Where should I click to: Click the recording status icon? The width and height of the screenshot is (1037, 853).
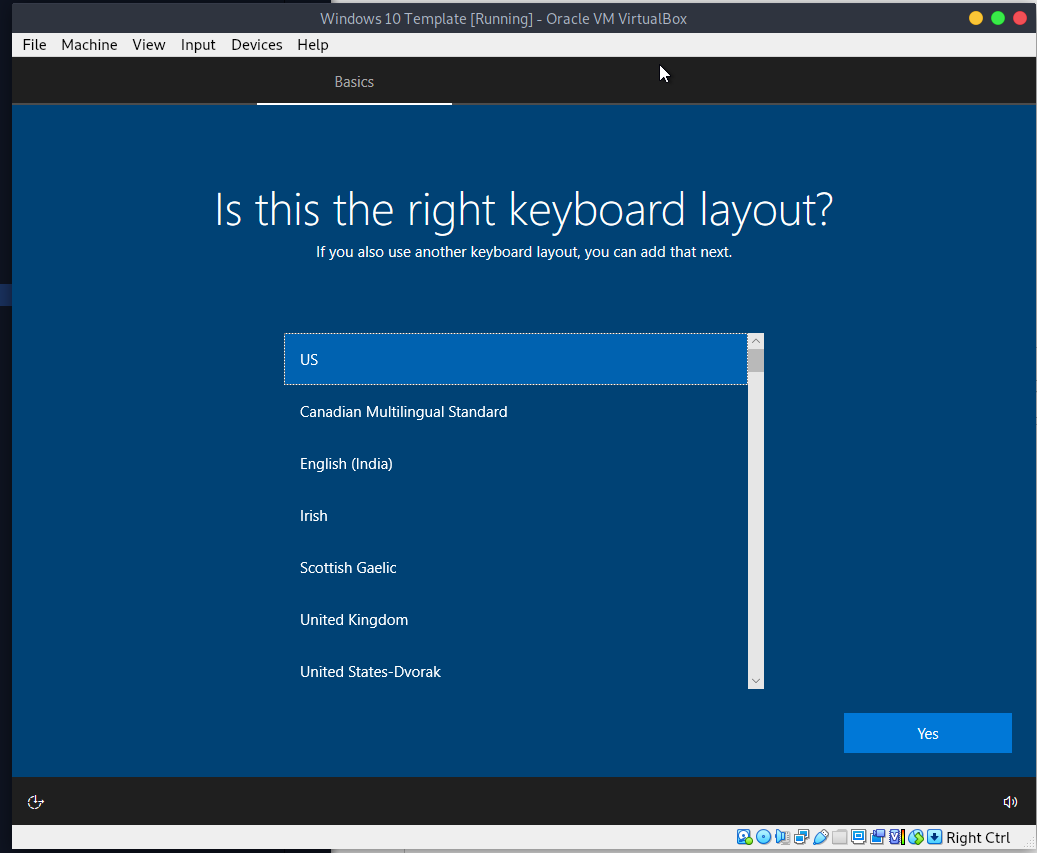tap(878, 837)
